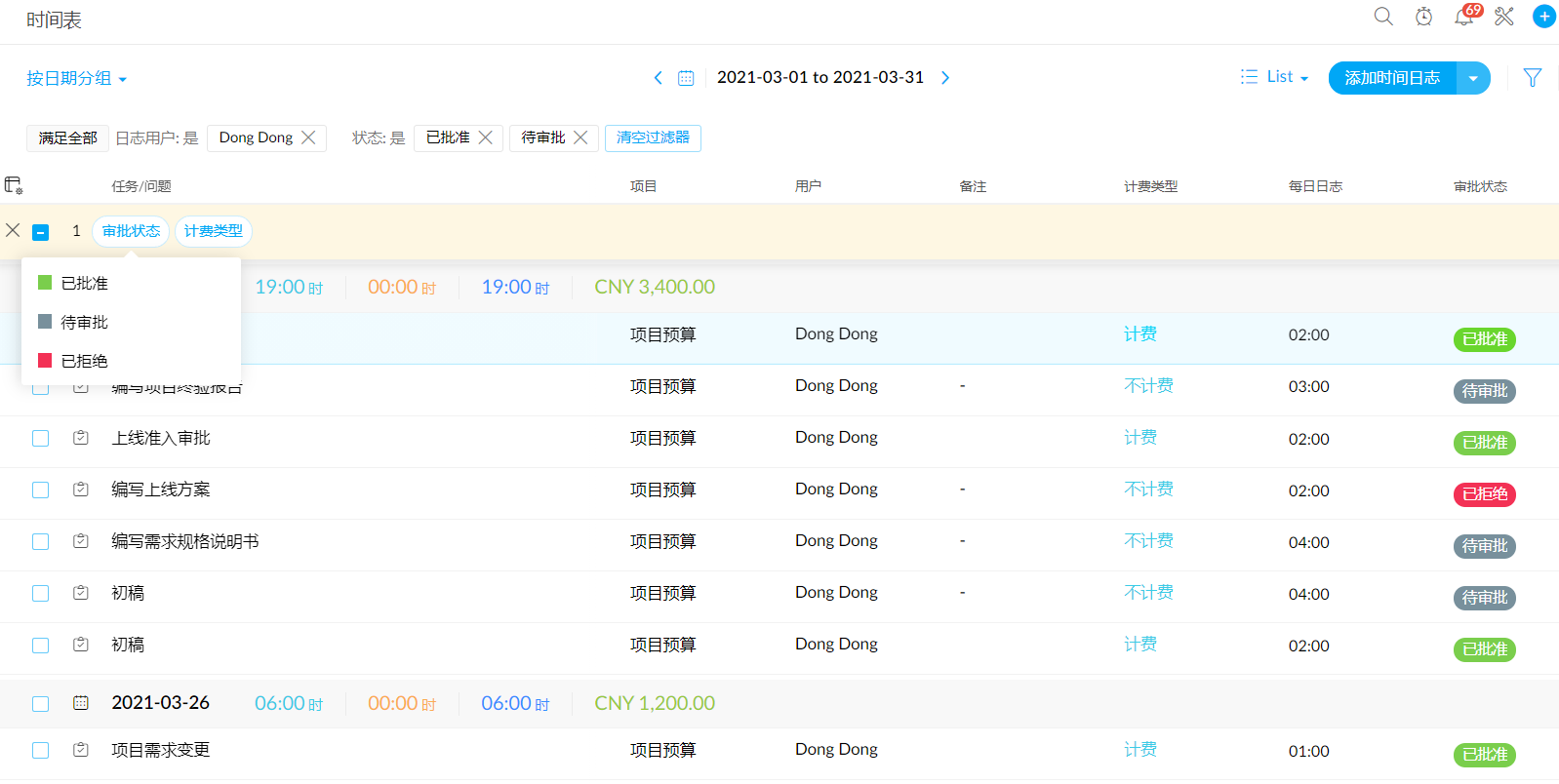Choose 待审批 from the status menu
The height and width of the screenshot is (784, 1559).
[x=85, y=323]
